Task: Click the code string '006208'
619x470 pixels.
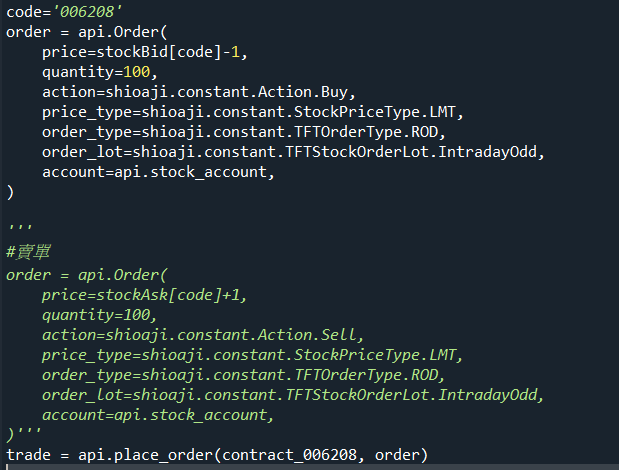Action: (x=87, y=11)
